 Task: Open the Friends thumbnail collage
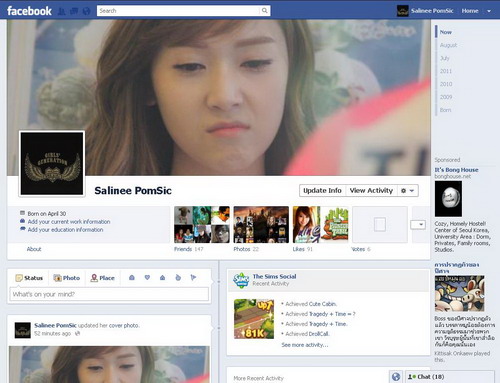(202, 224)
